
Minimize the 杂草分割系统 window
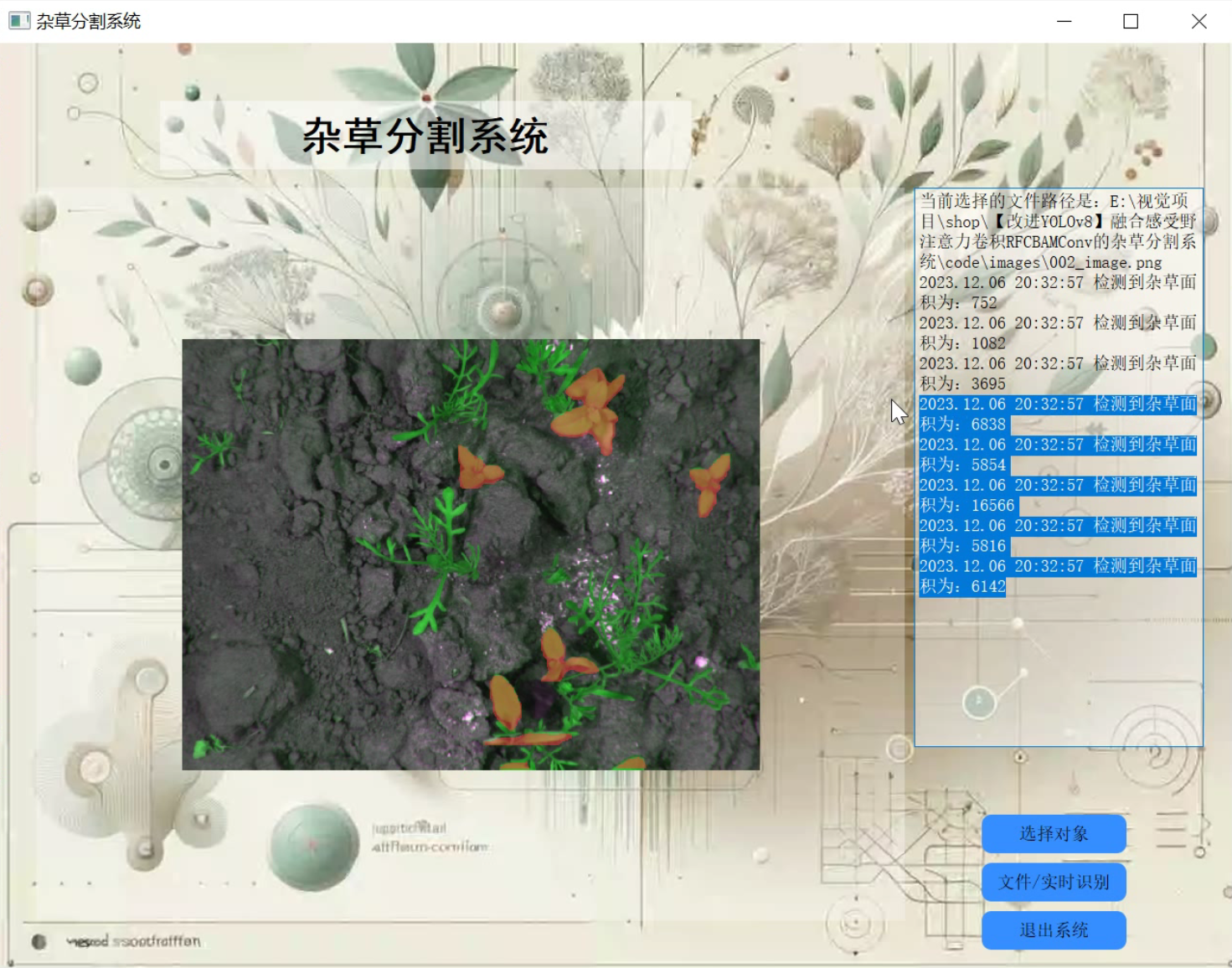pos(1064,21)
